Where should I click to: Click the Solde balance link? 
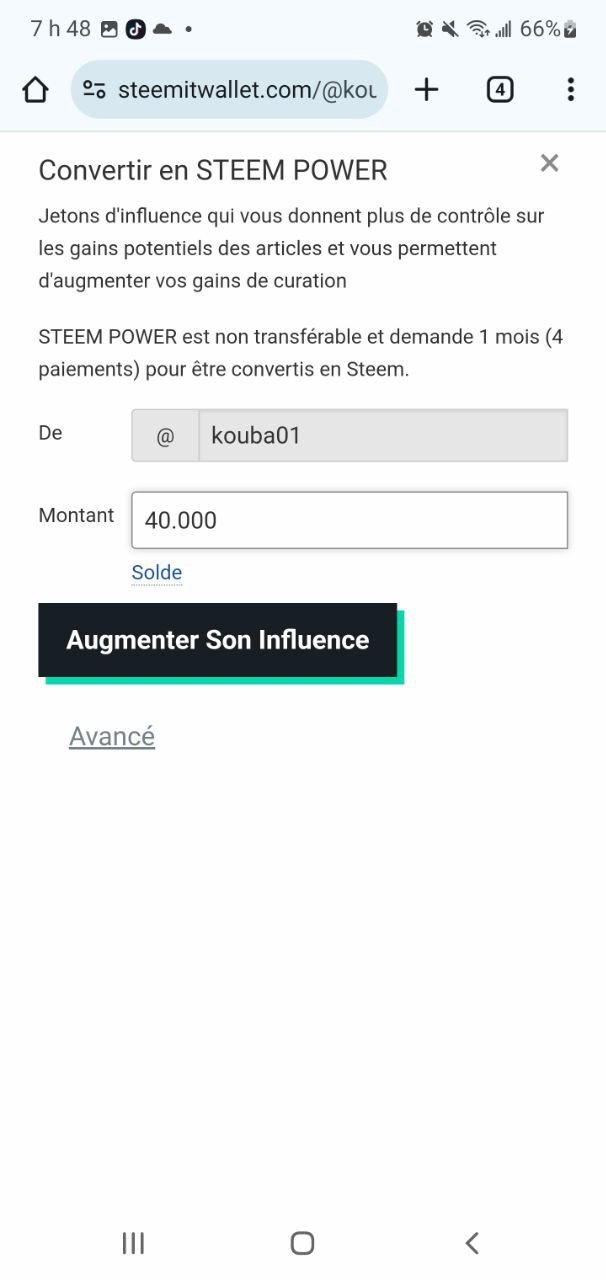[x=157, y=572]
